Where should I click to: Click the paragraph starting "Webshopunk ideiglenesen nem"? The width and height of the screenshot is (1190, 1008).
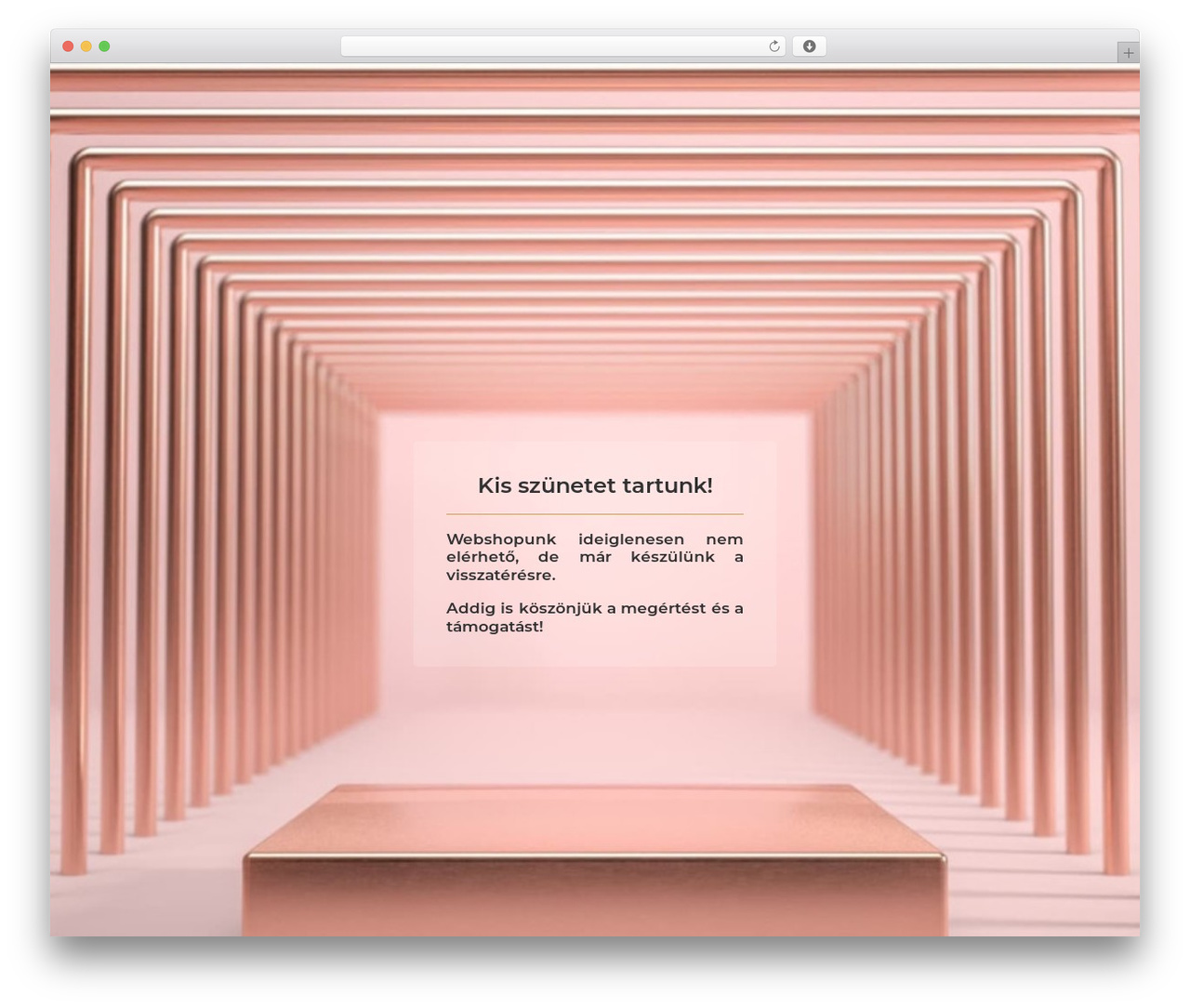595,557
